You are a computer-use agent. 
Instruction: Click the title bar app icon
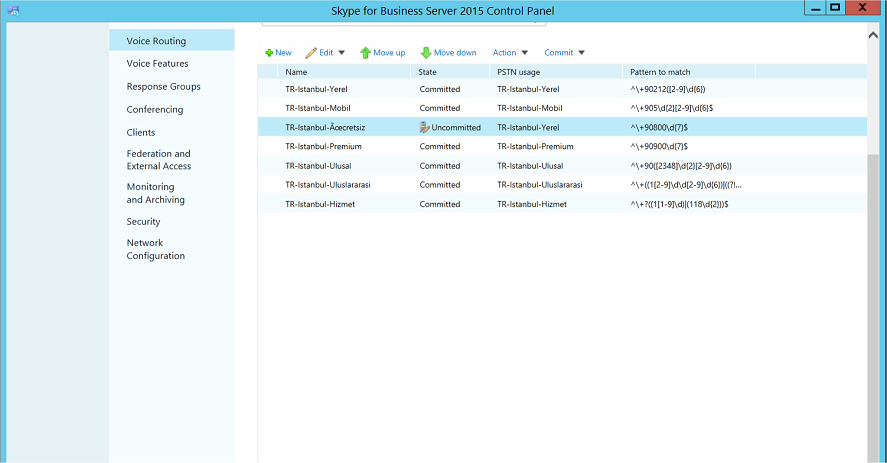(x=14, y=9)
